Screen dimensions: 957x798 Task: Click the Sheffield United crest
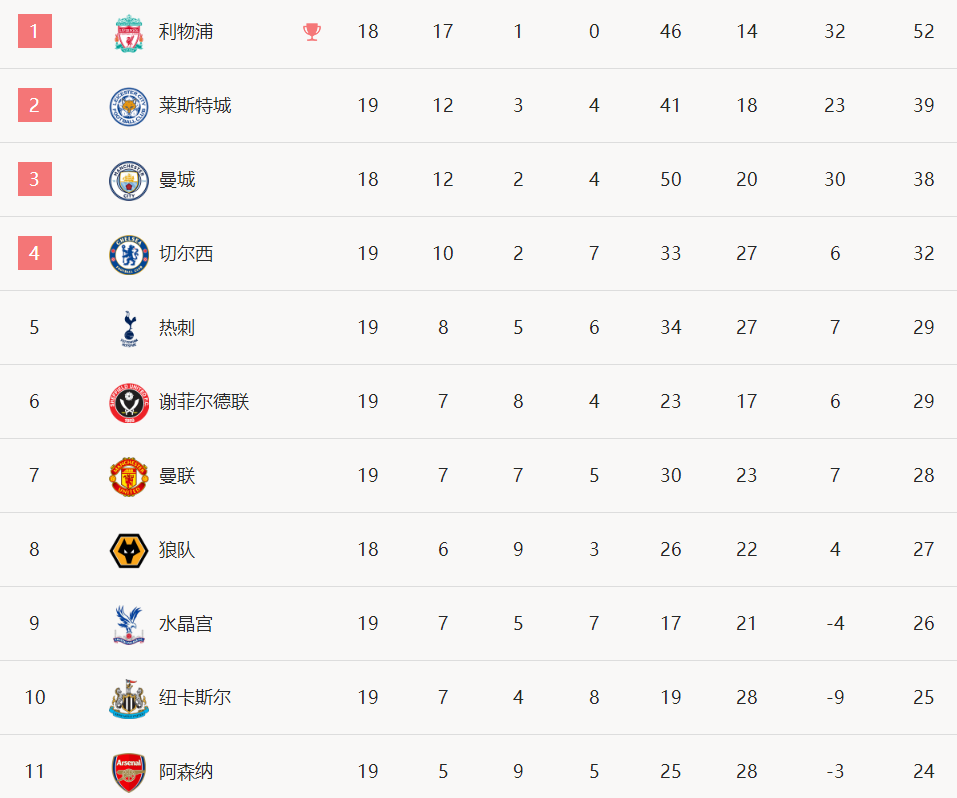[x=129, y=402]
